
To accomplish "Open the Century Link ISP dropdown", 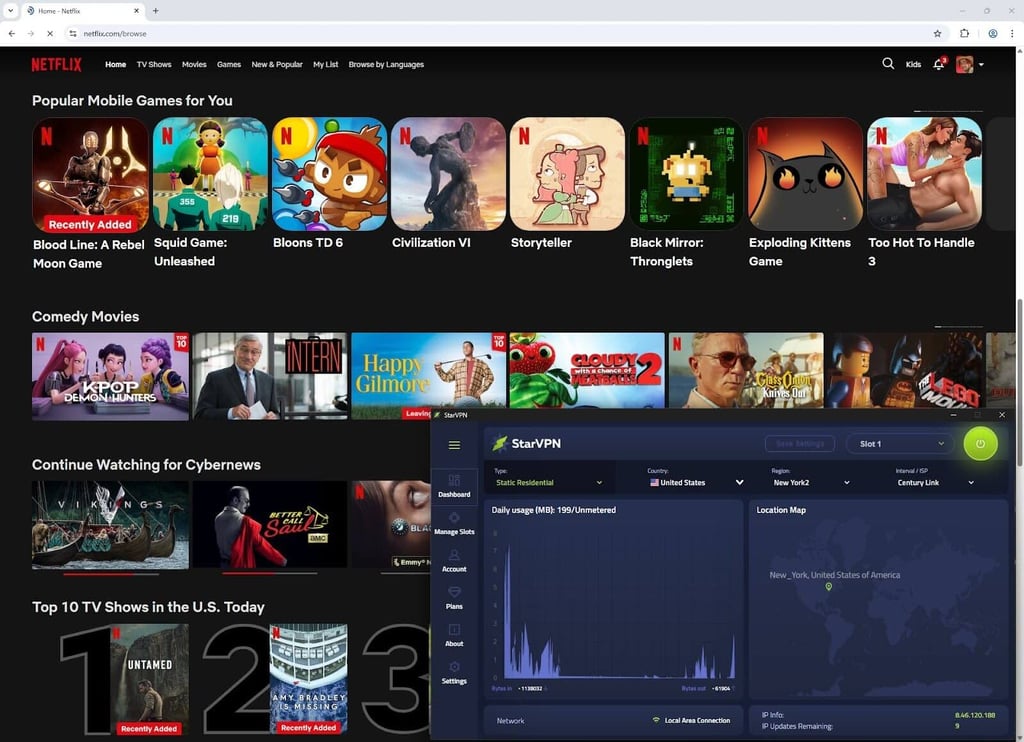I will [935, 483].
